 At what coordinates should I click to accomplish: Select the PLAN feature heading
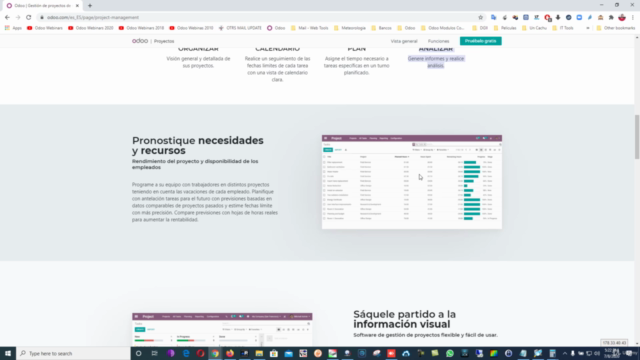356,49
